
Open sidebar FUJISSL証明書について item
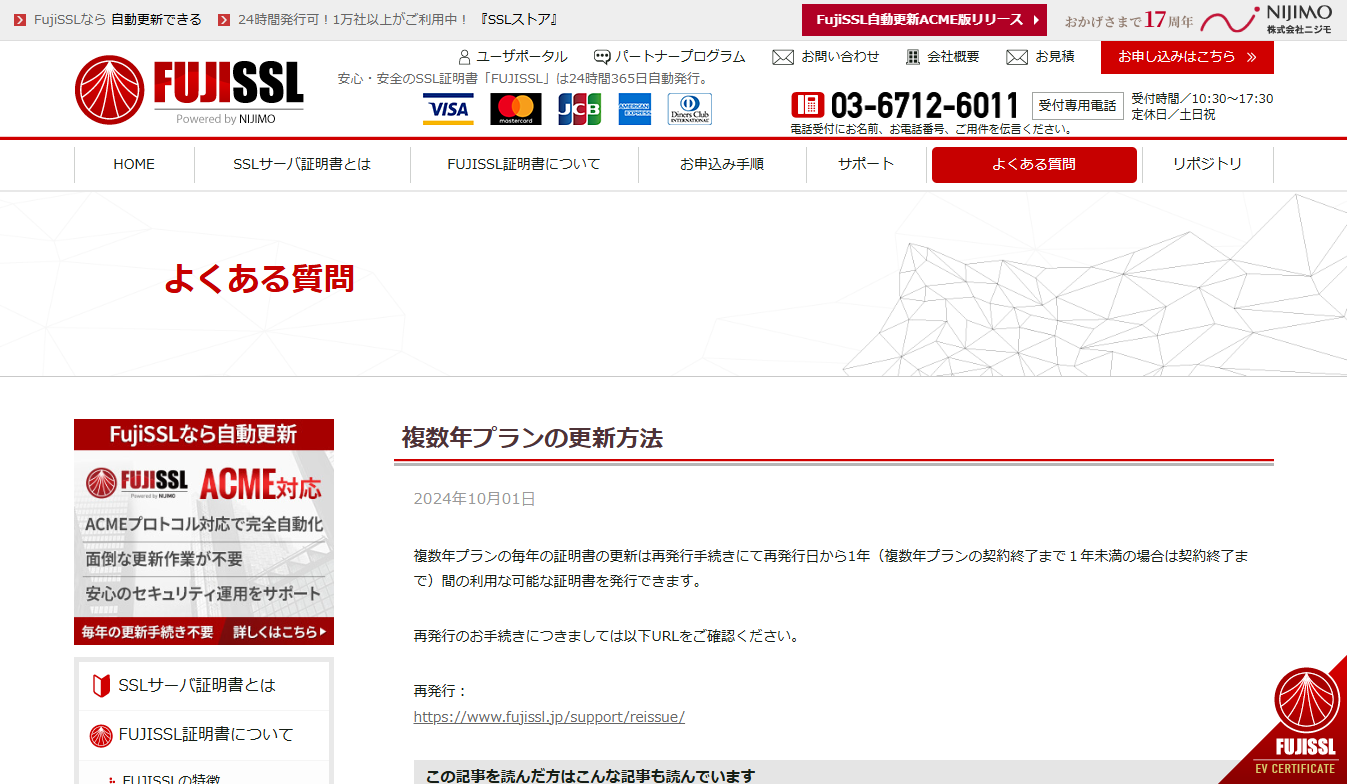[204, 735]
